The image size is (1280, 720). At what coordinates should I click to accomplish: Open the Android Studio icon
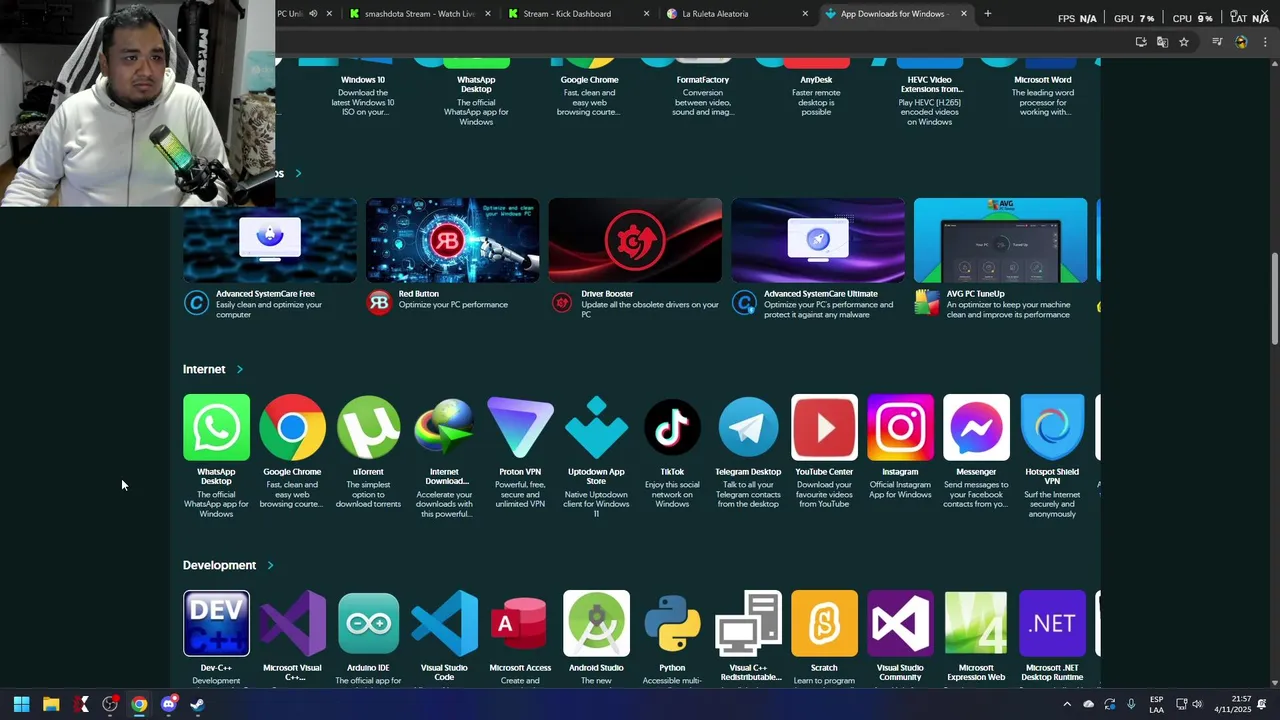click(x=596, y=623)
